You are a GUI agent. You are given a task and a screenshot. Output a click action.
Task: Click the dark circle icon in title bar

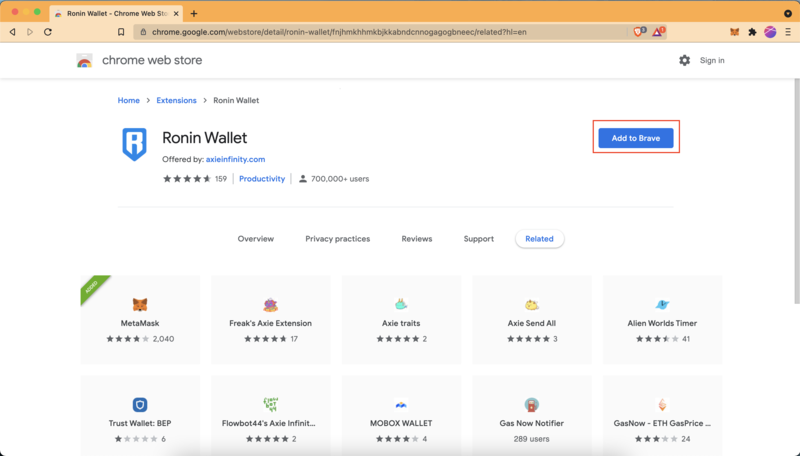(788, 13)
